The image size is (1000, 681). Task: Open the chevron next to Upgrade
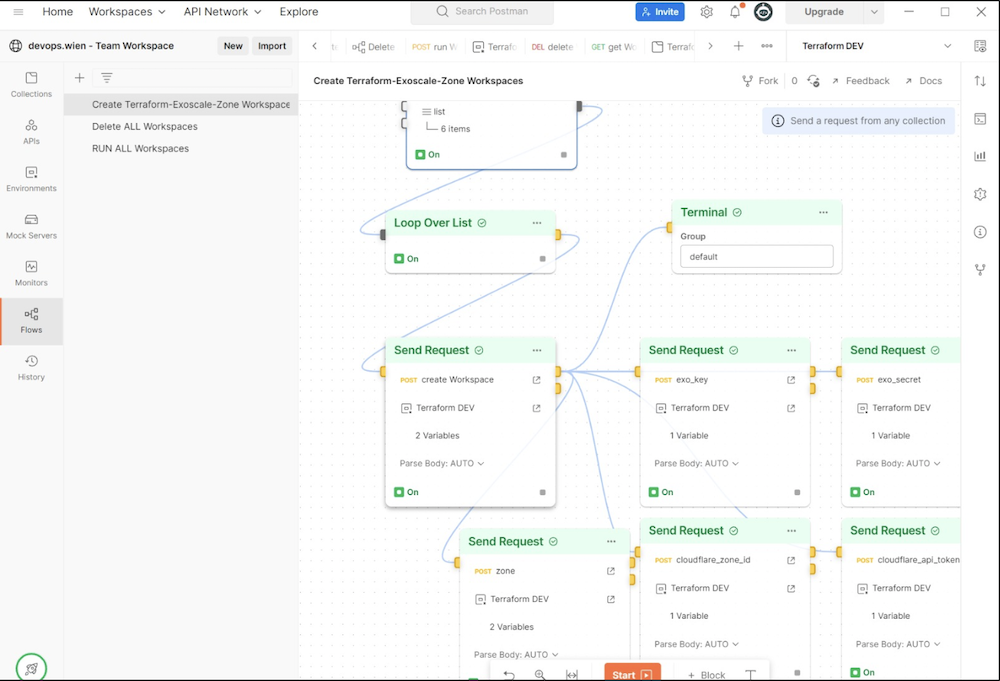pos(874,11)
